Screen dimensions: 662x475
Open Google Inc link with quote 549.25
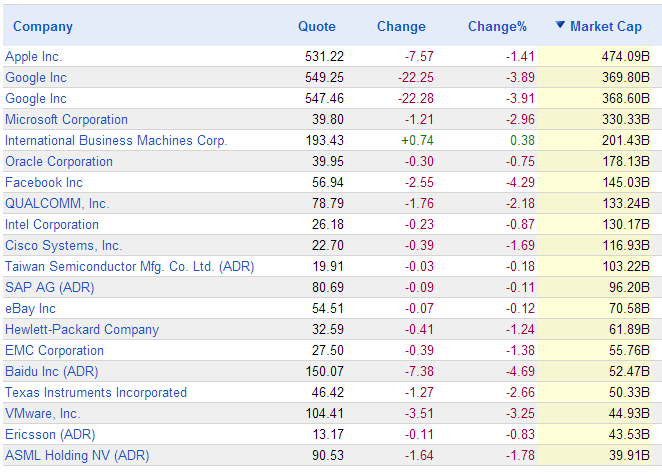tap(36, 78)
